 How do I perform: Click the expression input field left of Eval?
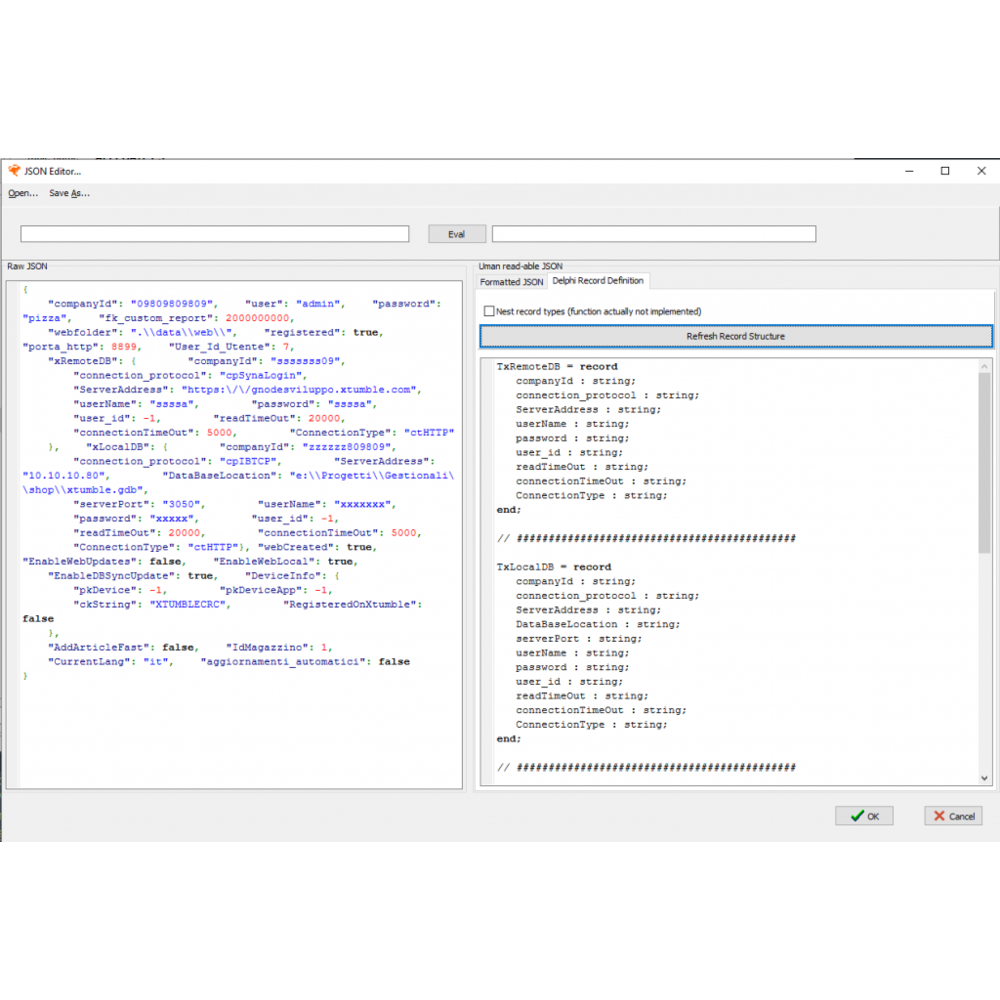pos(215,234)
